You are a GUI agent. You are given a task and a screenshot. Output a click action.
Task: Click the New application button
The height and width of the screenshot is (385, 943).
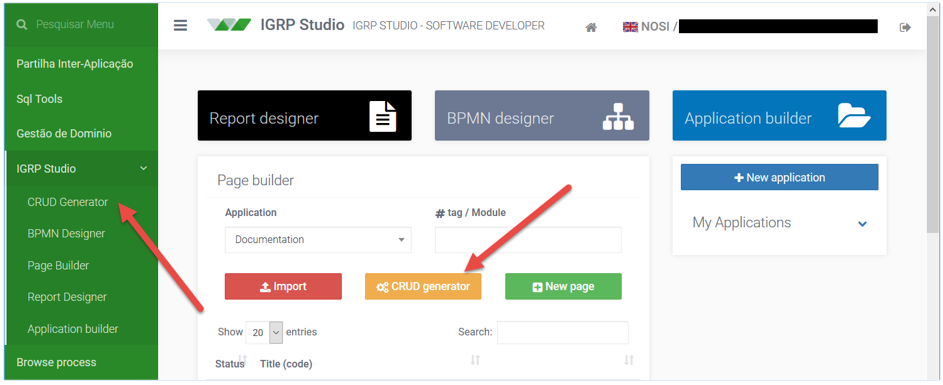pos(779,177)
